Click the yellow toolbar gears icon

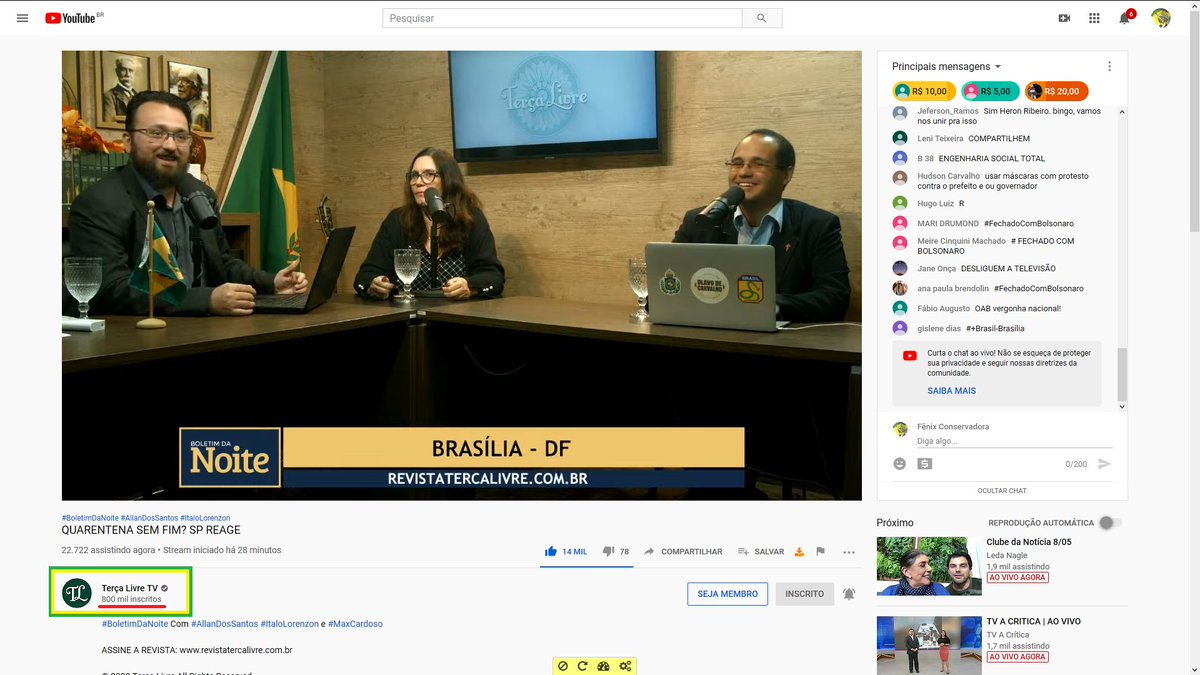click(x=625, y=666)
